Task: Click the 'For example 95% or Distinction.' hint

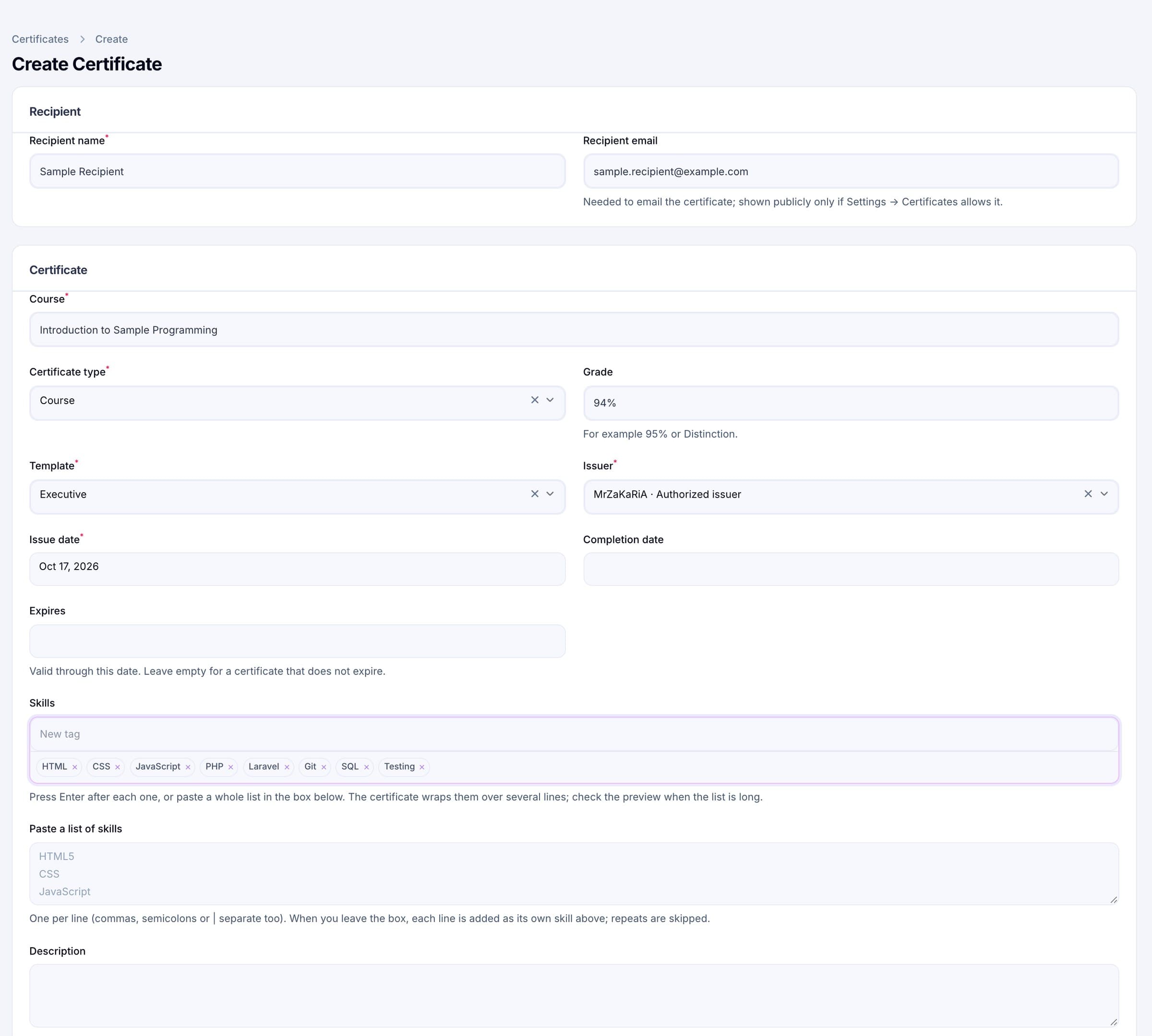Action: pos(660,434)
